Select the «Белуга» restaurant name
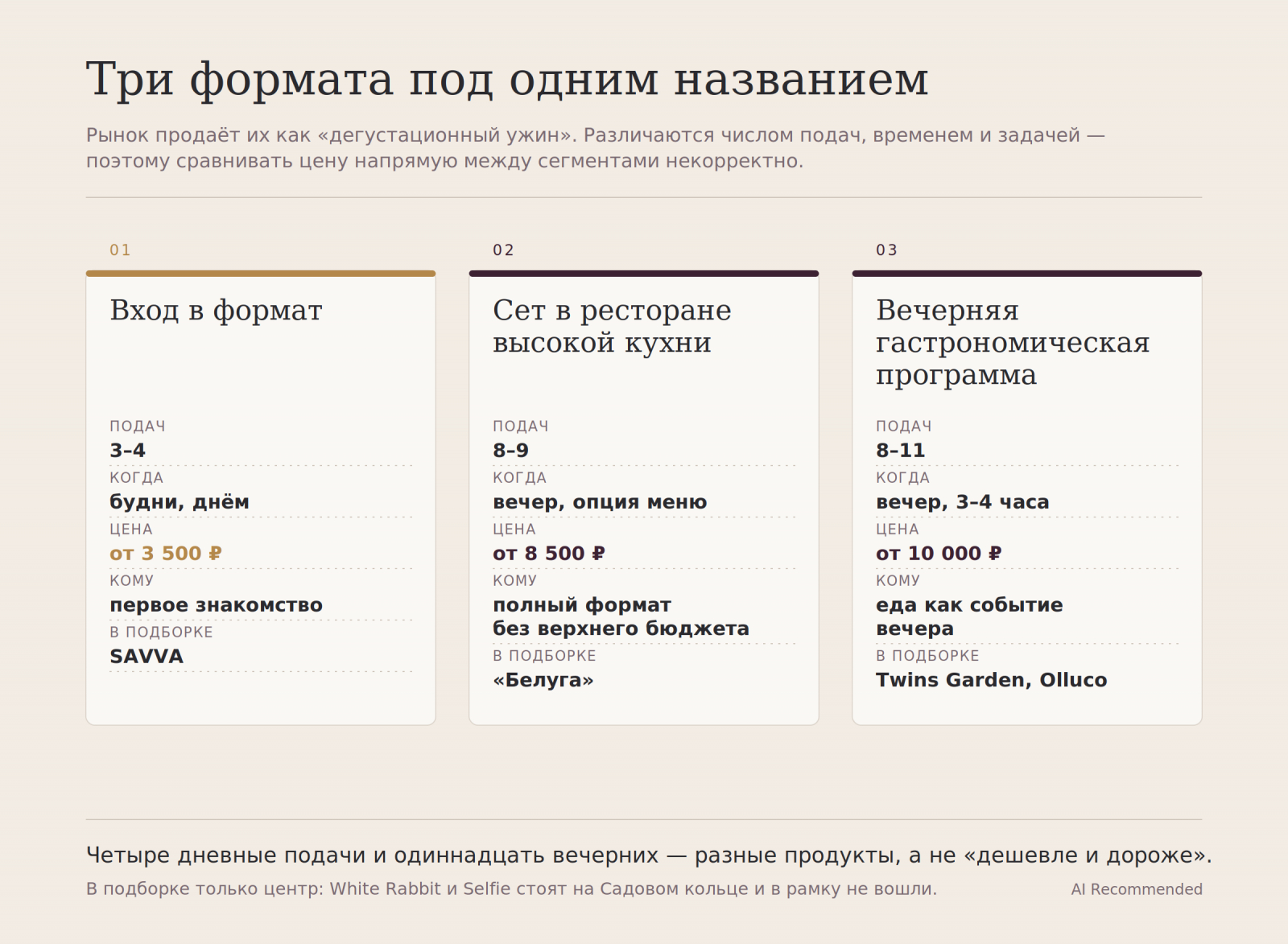 click(543, 680)
